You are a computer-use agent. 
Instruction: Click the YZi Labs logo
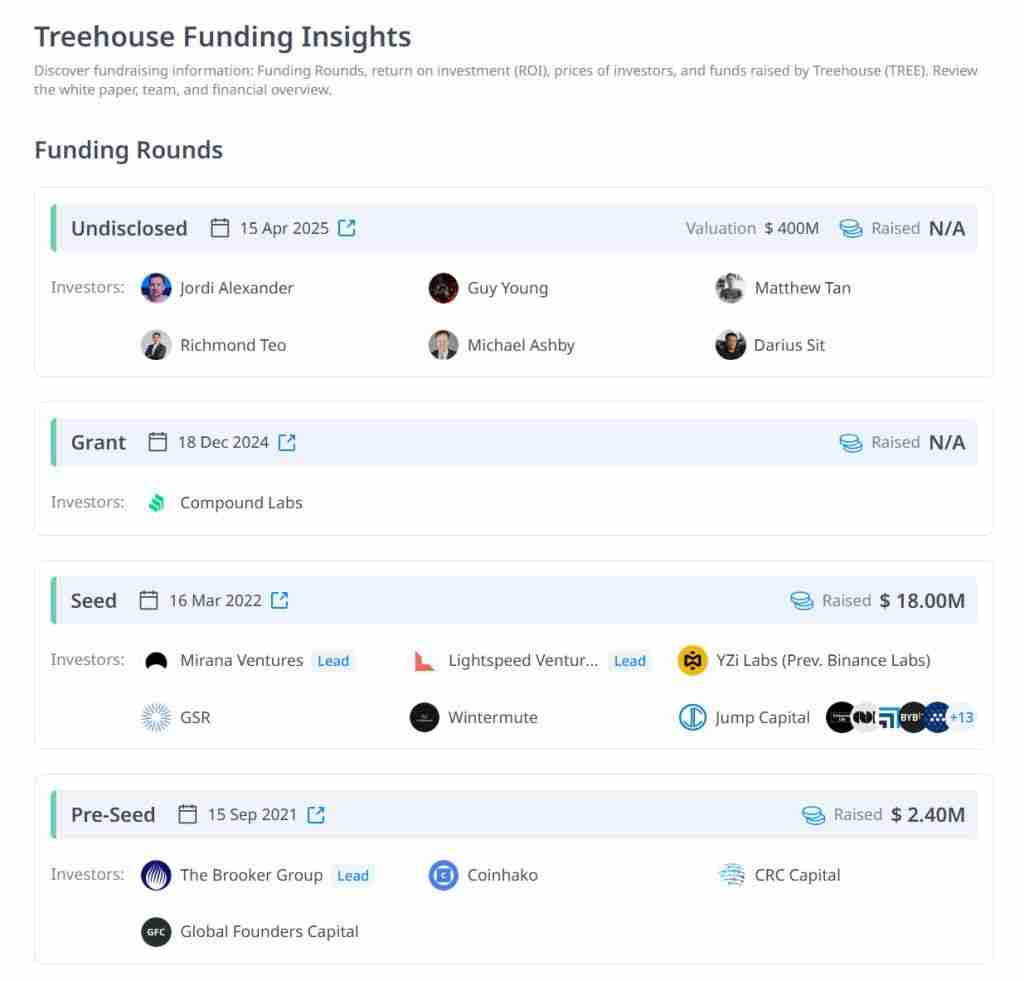tap(692, 660)
